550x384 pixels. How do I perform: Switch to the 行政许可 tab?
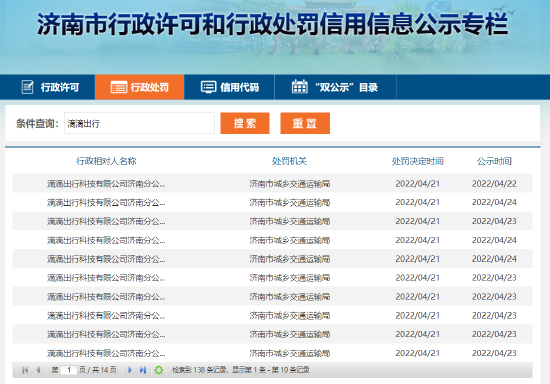coord(47,87)
